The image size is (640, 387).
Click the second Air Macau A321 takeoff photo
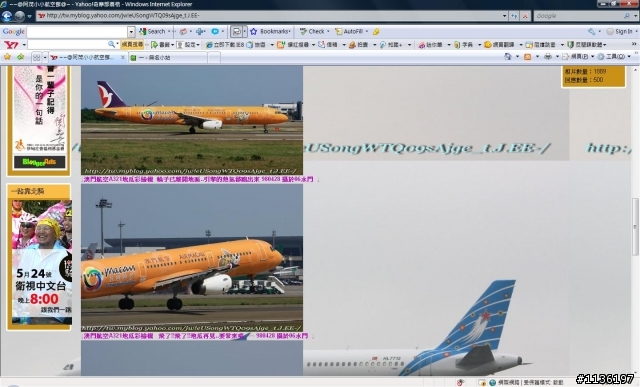click(x=192, y=258)
